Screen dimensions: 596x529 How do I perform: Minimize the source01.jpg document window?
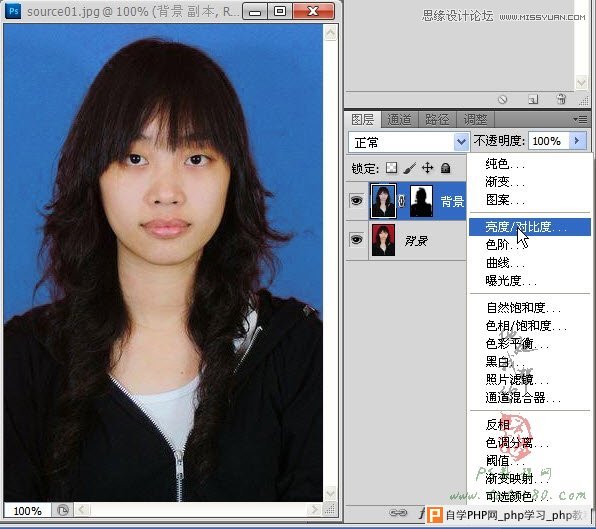(254, 11)
